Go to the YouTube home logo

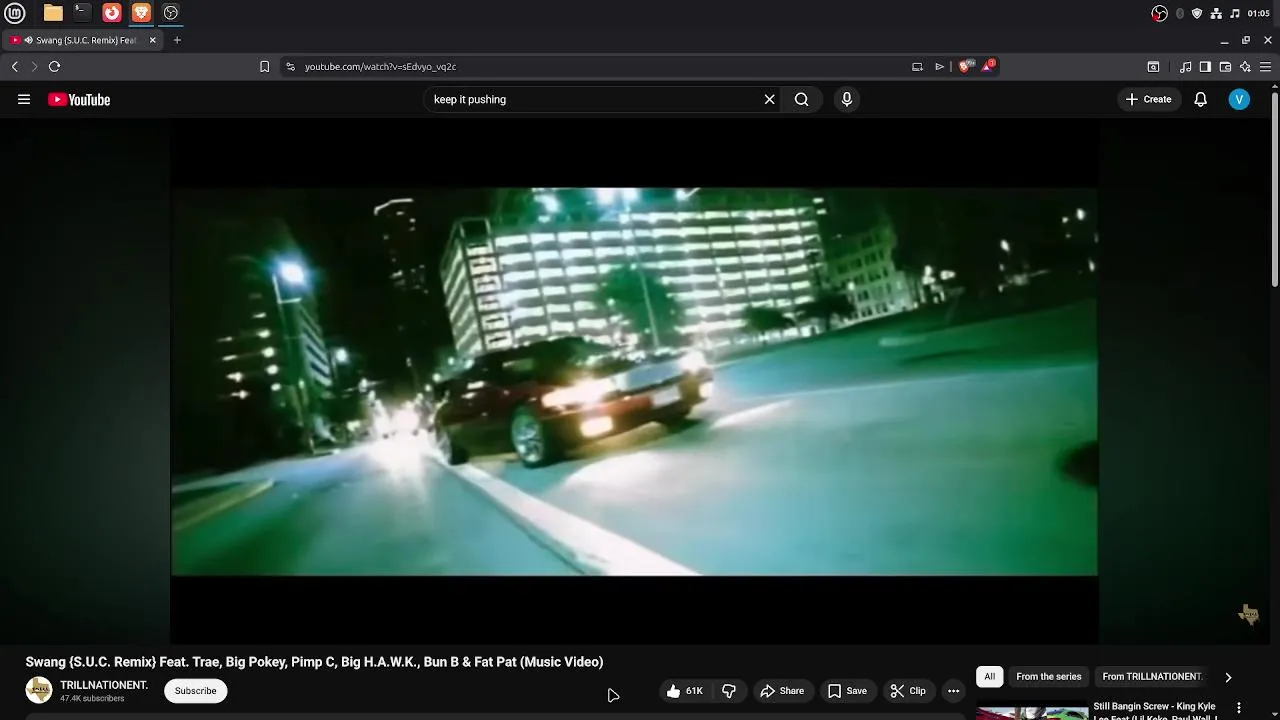79,99
